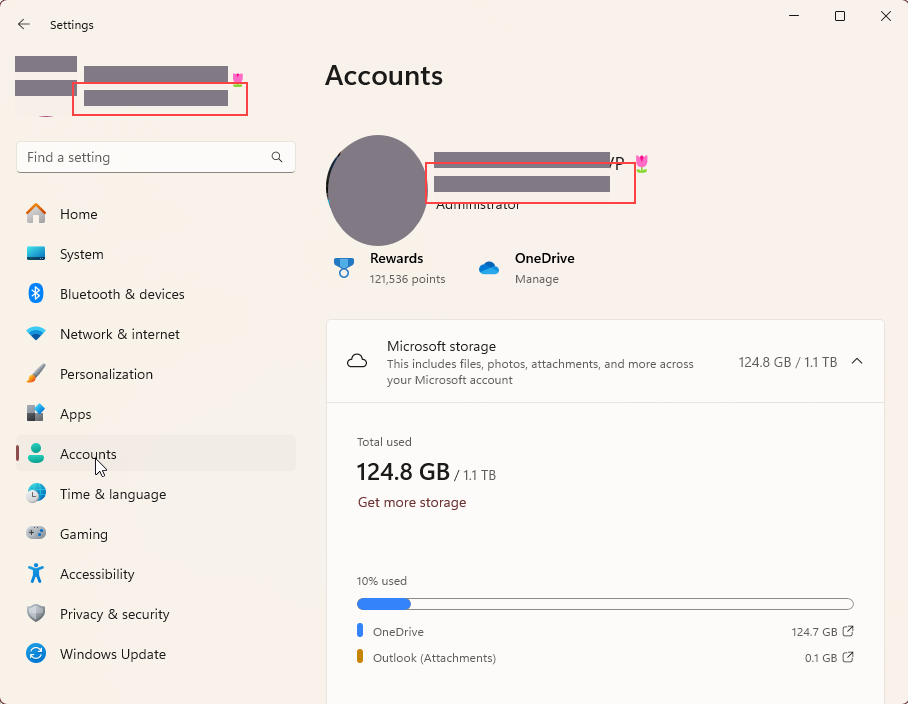The image size is (908, 704).
Task: Open Privacy & security settings
Action: 156,613
